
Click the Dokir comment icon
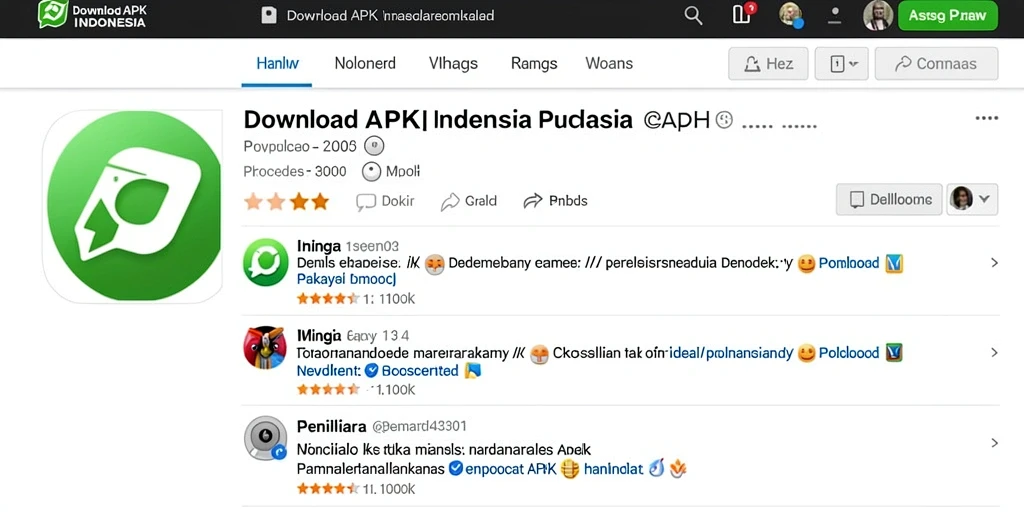pos(366,202)
